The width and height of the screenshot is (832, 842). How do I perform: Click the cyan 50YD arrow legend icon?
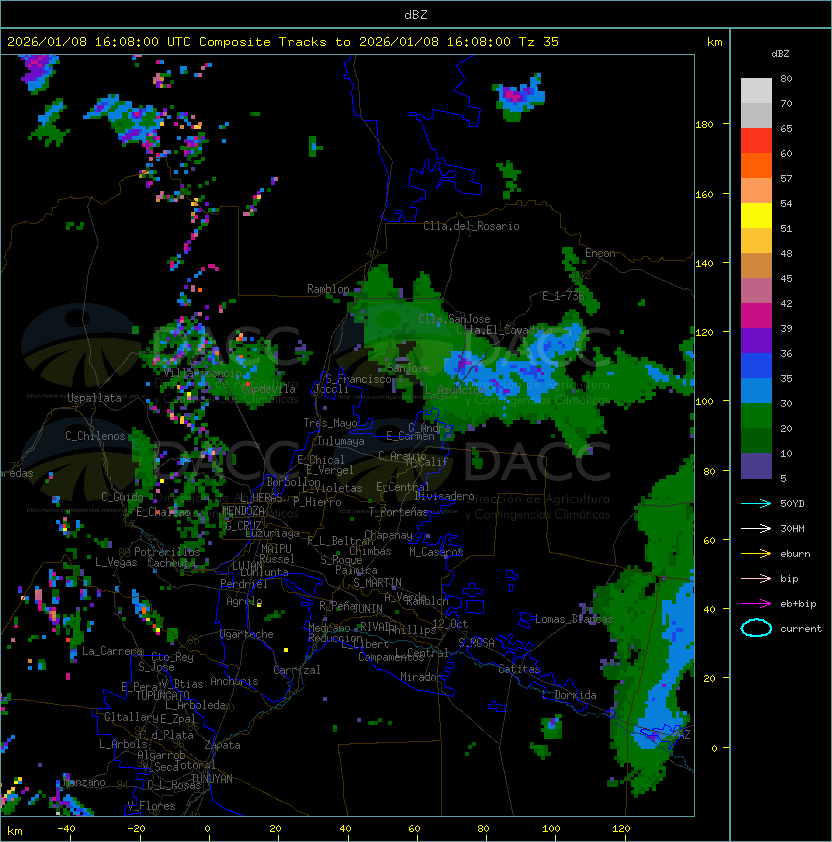coord(756,504)
